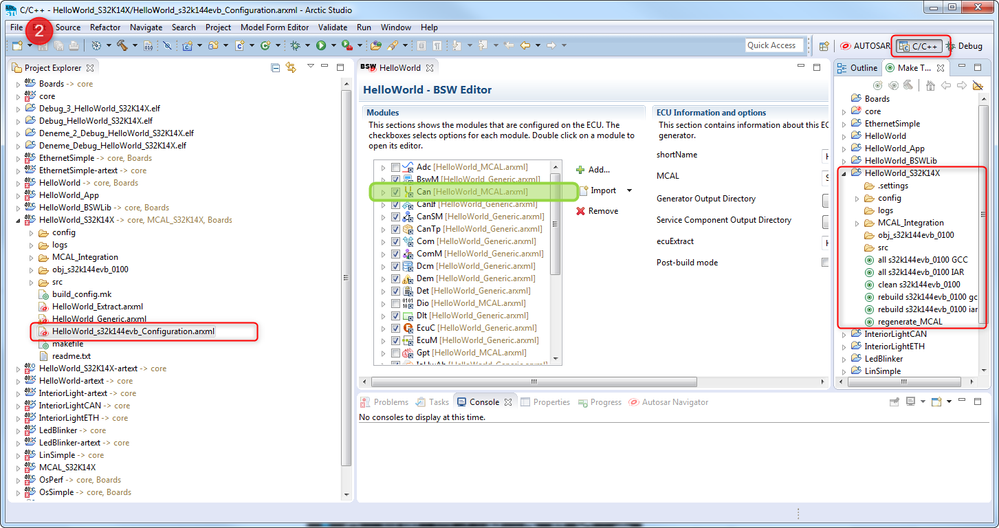This screenshot has width=999, height=528.
Task: Toggle the CanTp module checkbox
Action: (x=396, y=229)
